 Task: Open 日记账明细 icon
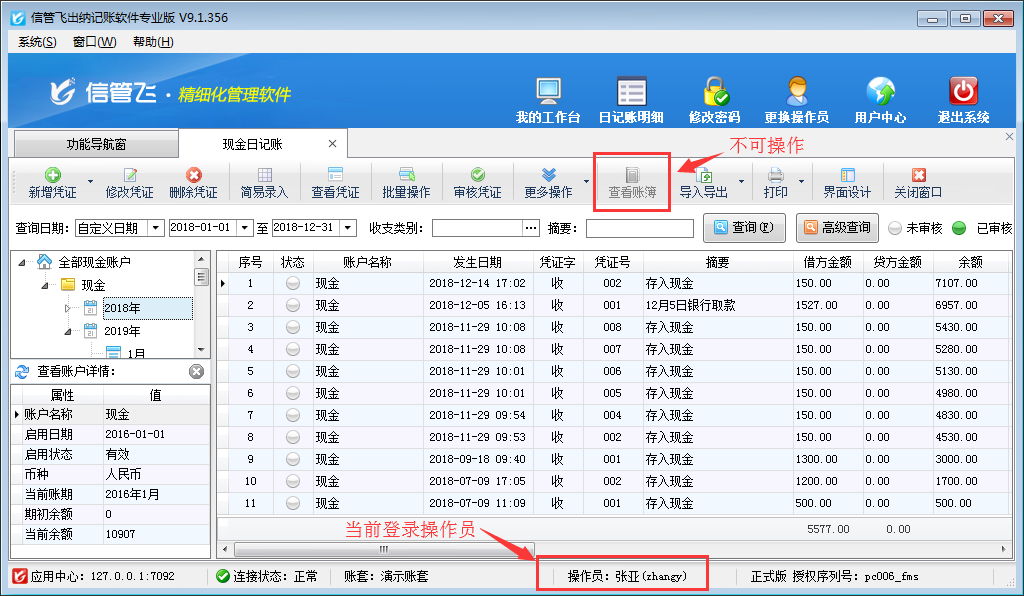(630, 93)
